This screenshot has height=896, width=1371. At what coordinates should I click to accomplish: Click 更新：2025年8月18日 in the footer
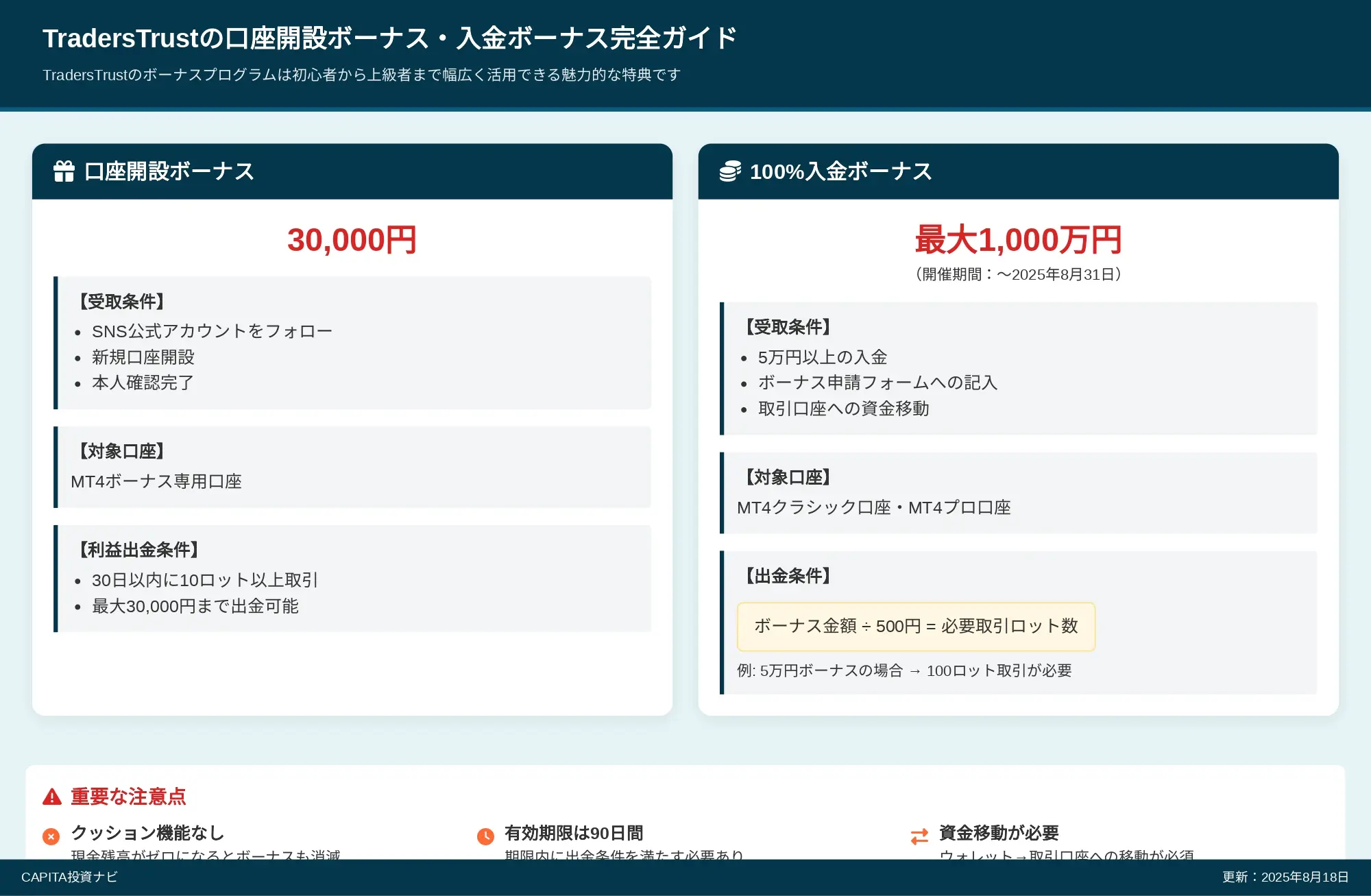pyautogui.click(x=1285, y=877)
